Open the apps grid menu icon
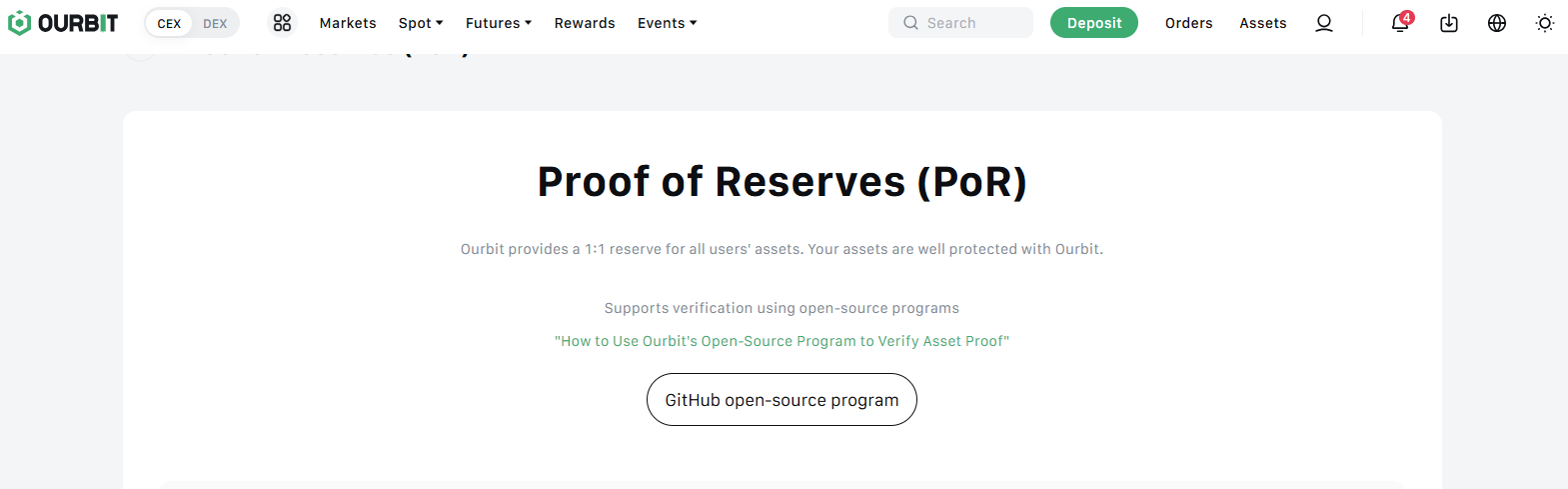The image size is (1568, 489). [283, 22]
